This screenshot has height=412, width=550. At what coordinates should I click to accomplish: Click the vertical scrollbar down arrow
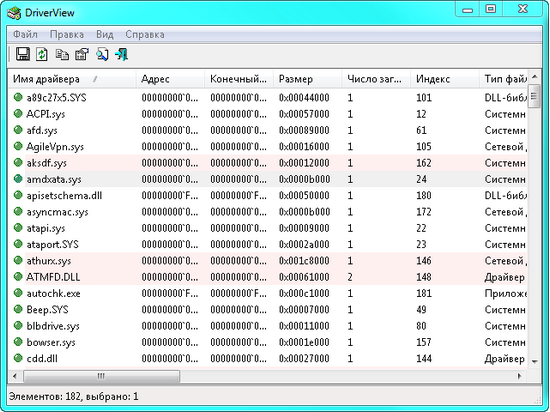pyautogui.click(x=534, y=362)
